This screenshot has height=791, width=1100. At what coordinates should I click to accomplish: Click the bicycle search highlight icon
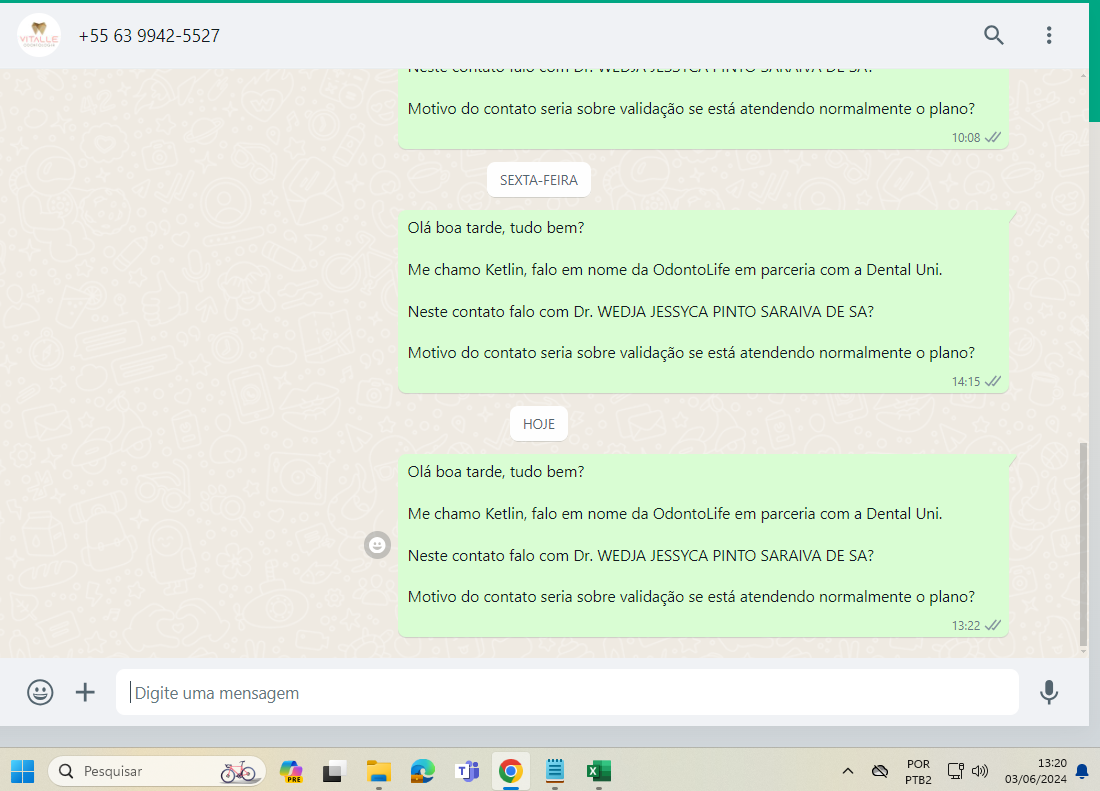238,771
